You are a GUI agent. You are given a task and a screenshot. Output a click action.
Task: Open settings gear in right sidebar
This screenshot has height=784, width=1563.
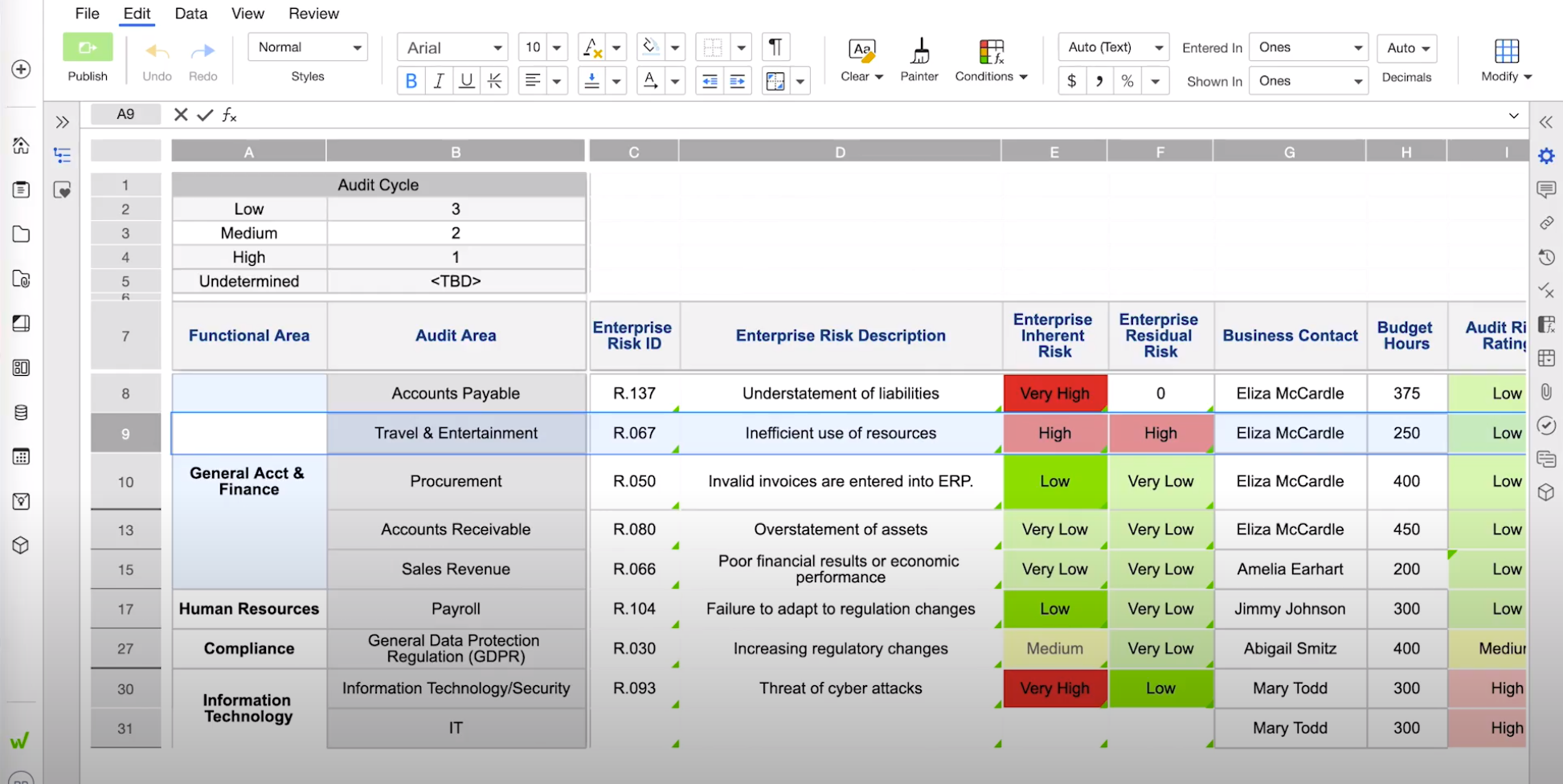tap(1546, 156)
